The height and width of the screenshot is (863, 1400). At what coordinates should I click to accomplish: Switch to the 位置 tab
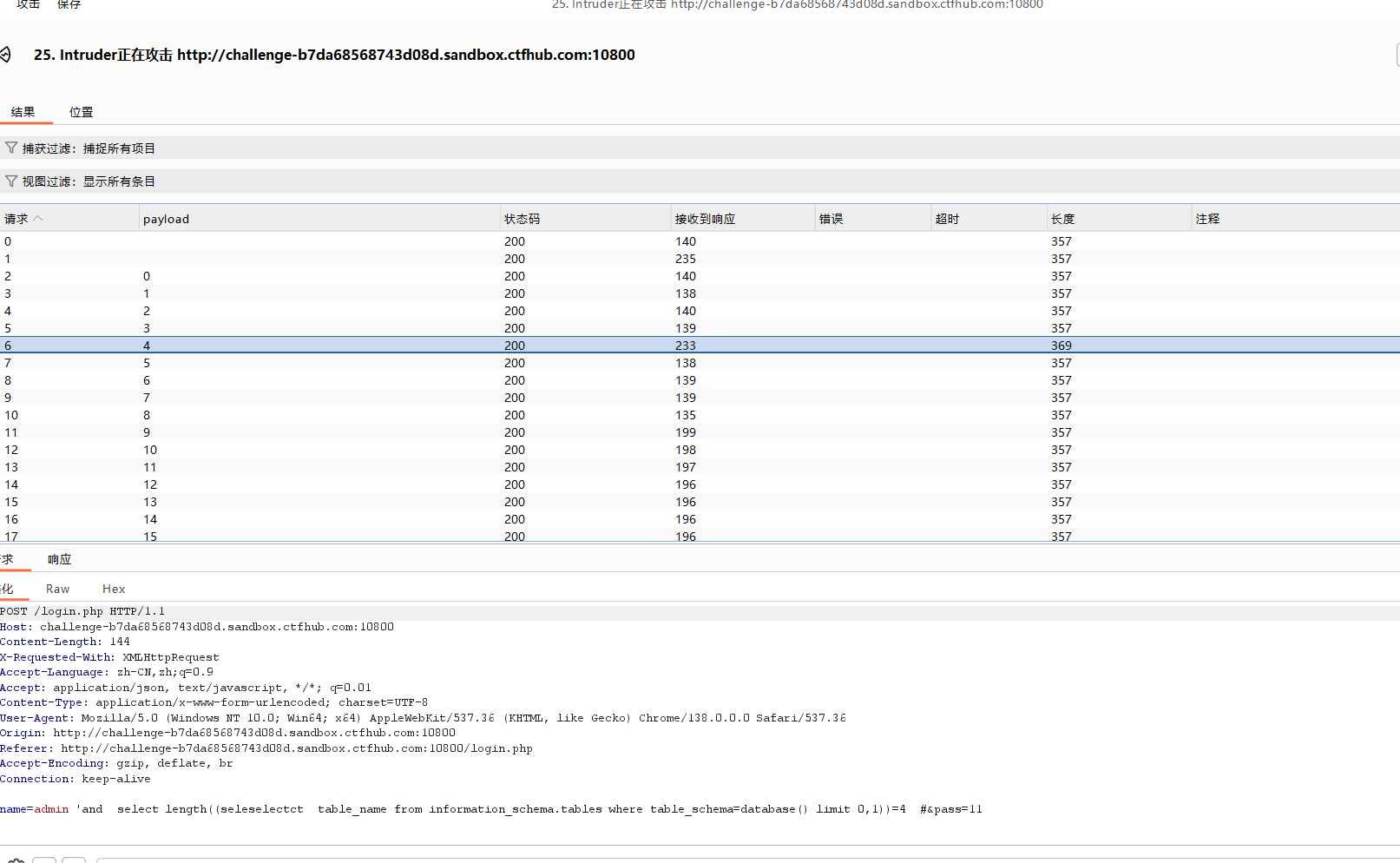80,112
